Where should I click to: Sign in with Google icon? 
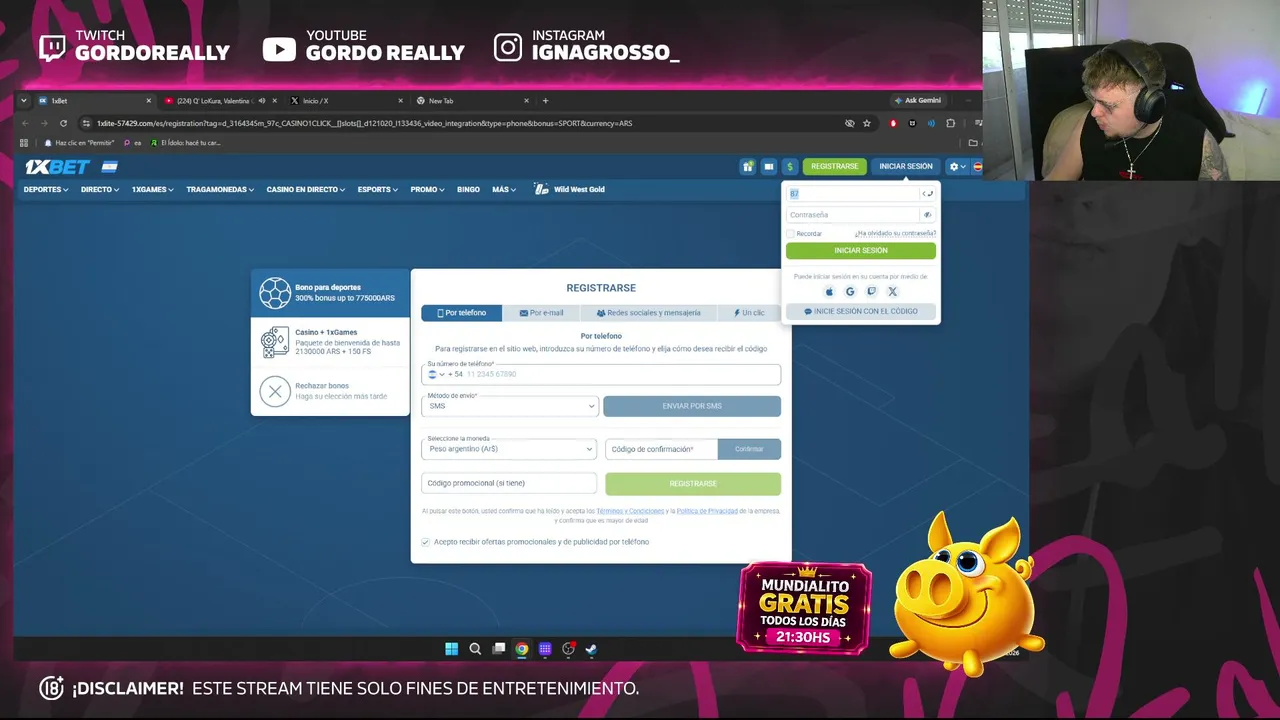tap(850, 292)
